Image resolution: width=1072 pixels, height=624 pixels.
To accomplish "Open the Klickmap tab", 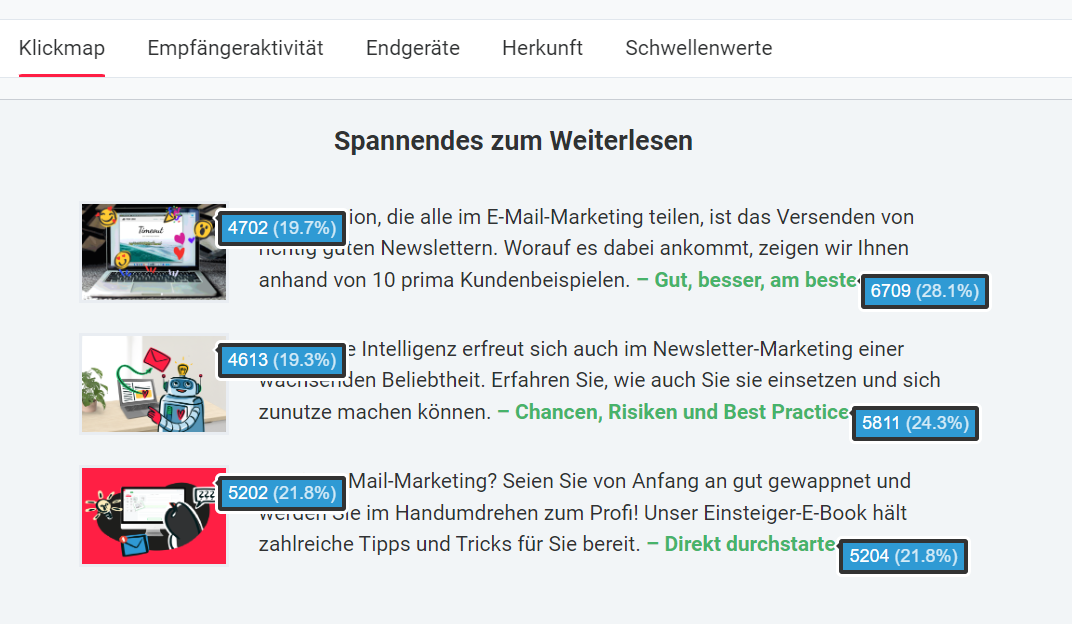I will click(61, 48).
